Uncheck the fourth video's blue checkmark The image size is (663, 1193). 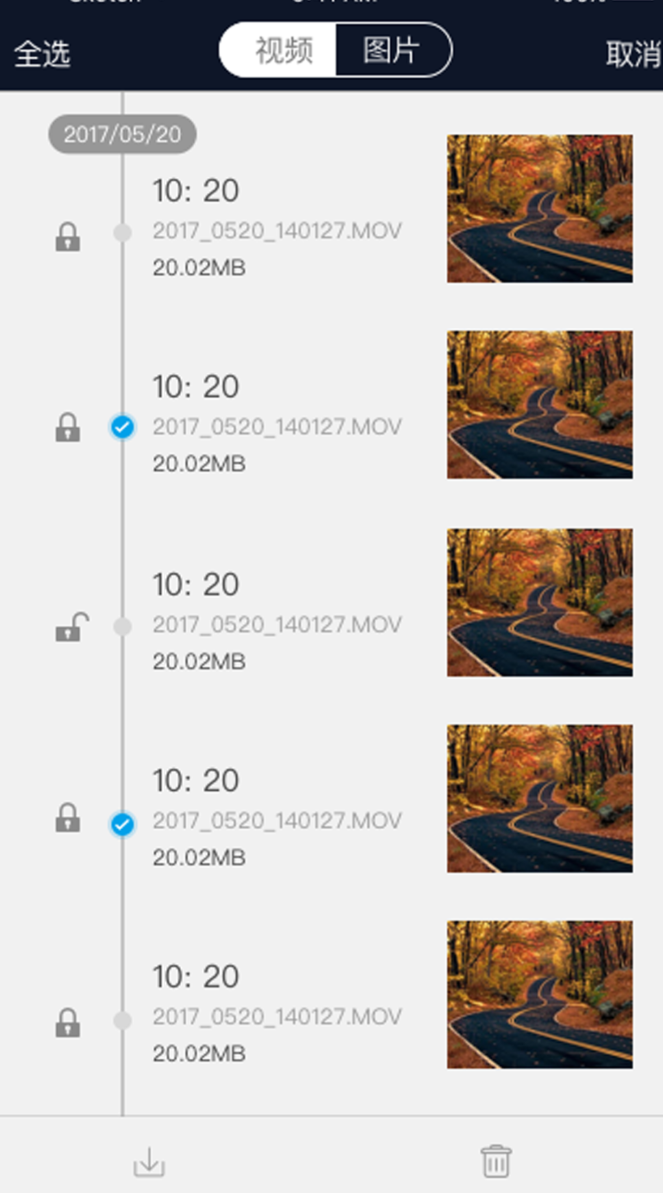point(122,824)
